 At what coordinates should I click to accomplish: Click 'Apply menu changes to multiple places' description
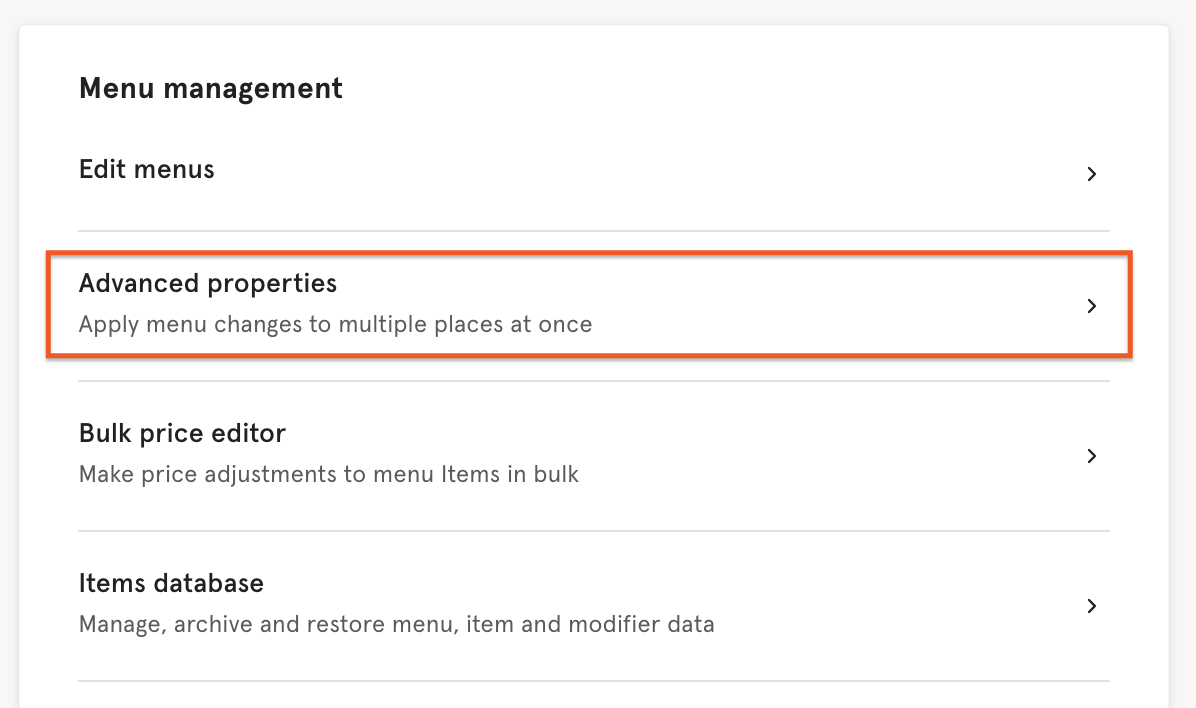point(335,325)
